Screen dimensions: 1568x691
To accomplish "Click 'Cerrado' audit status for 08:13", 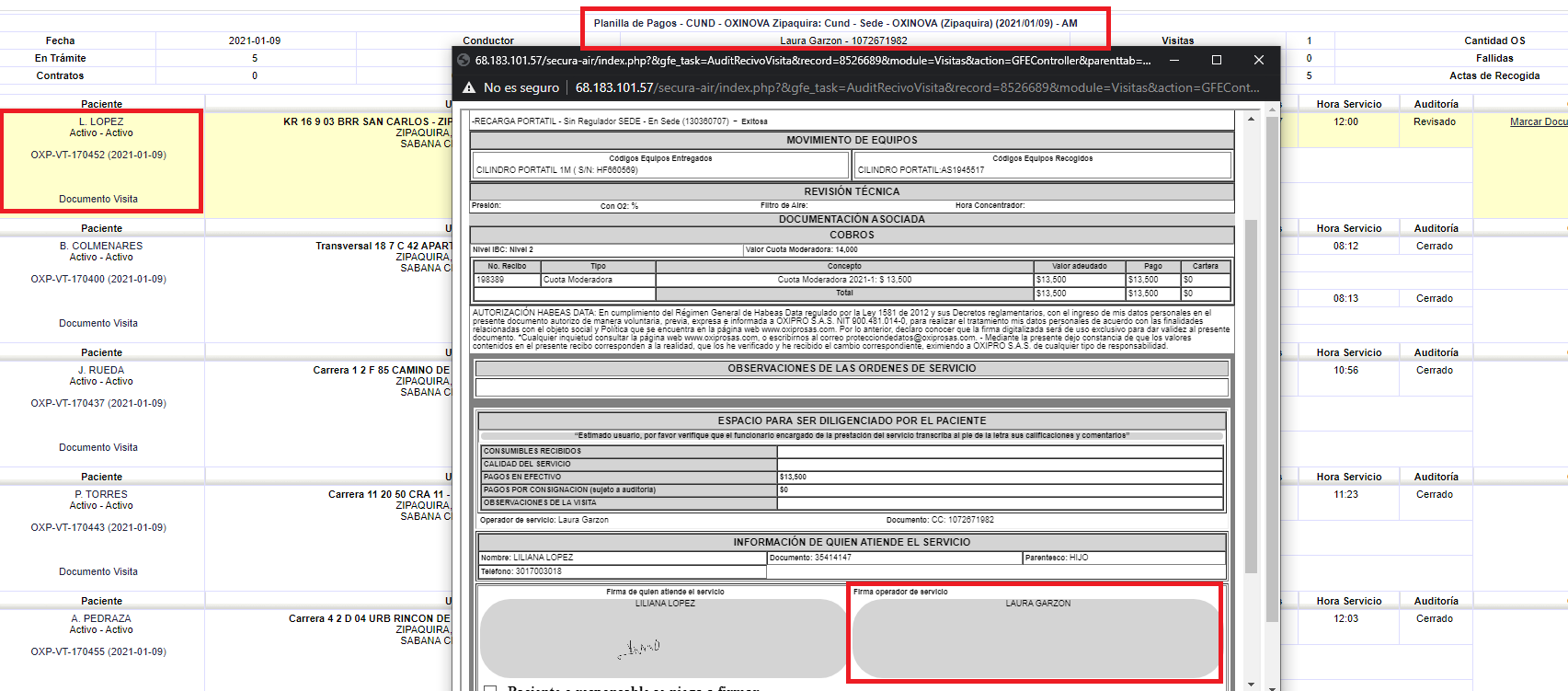I will click(1435, 298).
